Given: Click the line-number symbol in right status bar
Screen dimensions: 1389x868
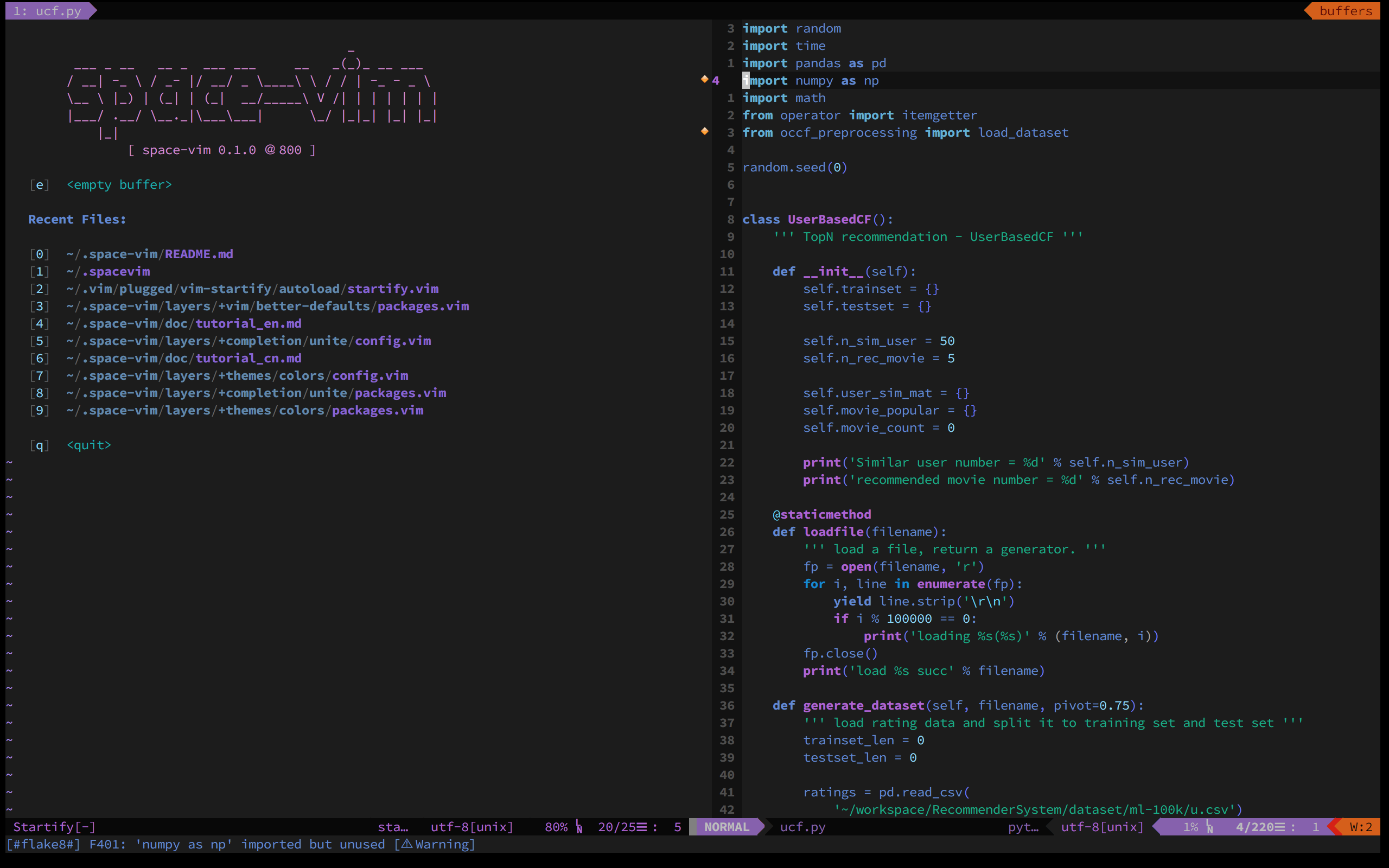Looking at the screenshot, I should click(x=1209, y=827).
